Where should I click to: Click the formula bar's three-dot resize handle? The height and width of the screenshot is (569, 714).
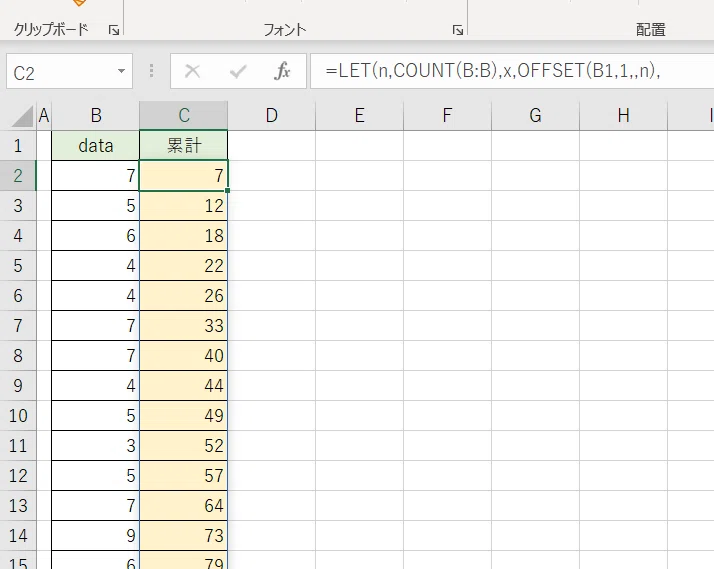pyautogui.click(x=152, y=71)
